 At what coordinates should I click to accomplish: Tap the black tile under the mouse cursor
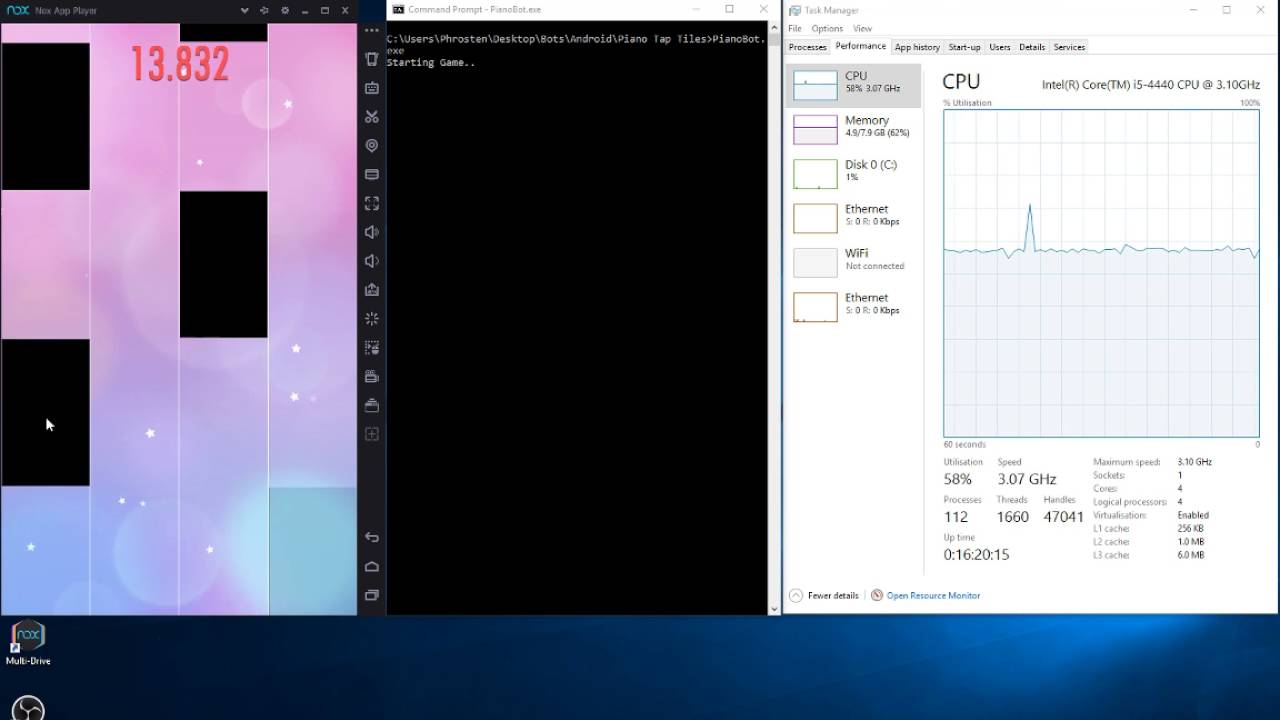[45, 412]
